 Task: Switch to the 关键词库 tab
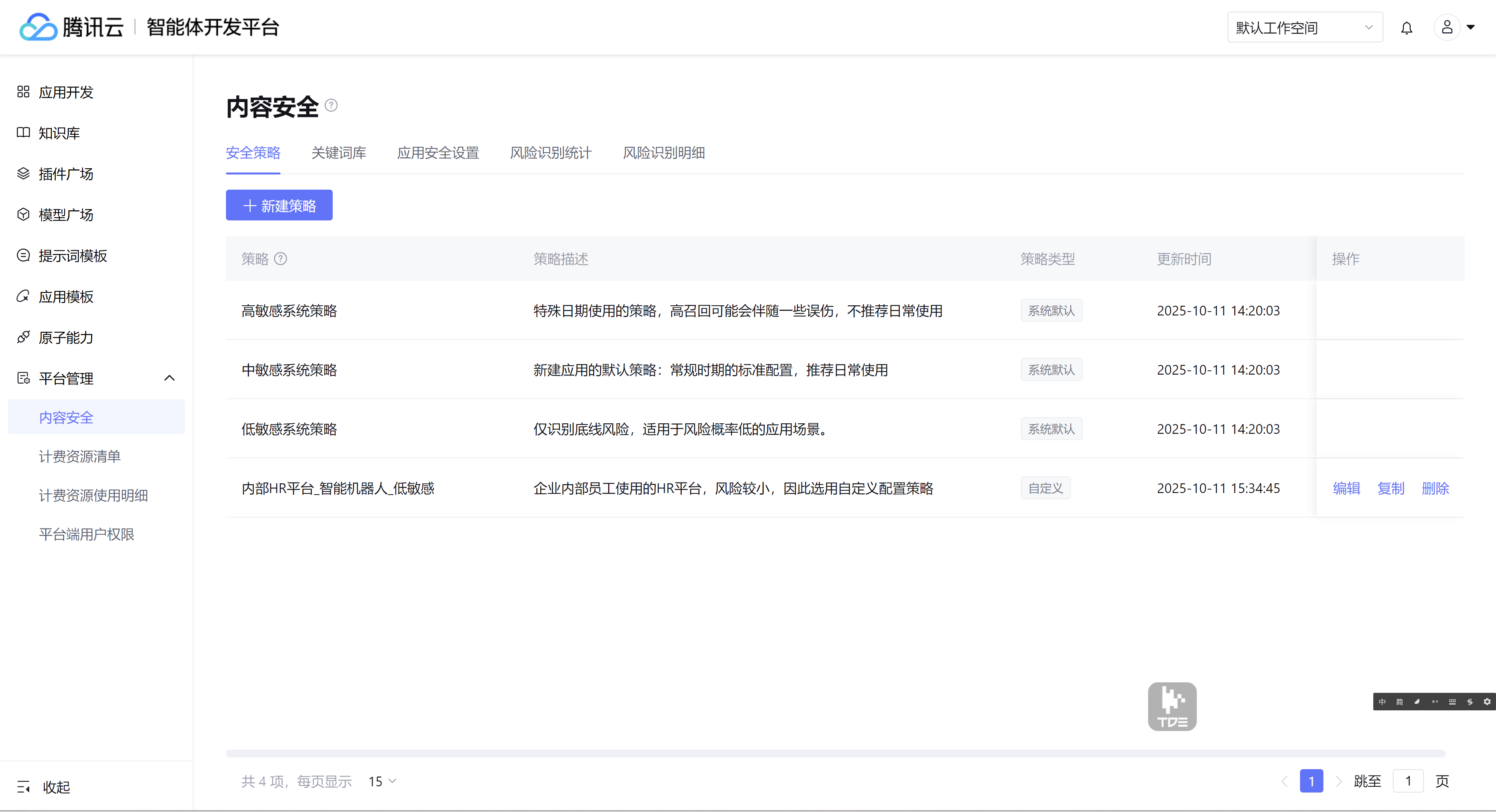[x=339, y=153]
